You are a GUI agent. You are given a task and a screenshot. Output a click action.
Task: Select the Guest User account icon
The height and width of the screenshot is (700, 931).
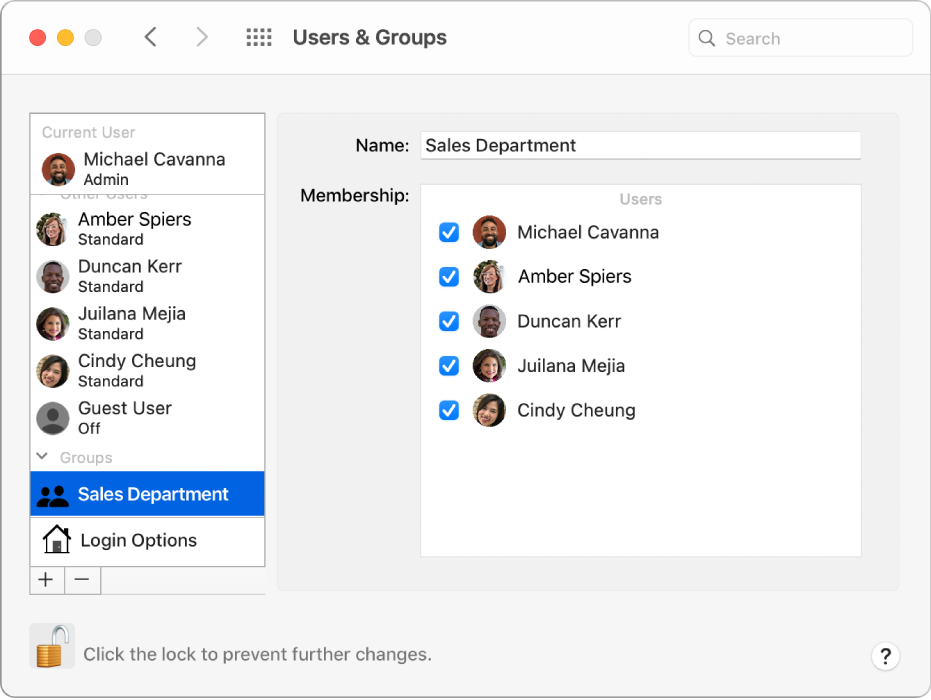tap(52, 418)
